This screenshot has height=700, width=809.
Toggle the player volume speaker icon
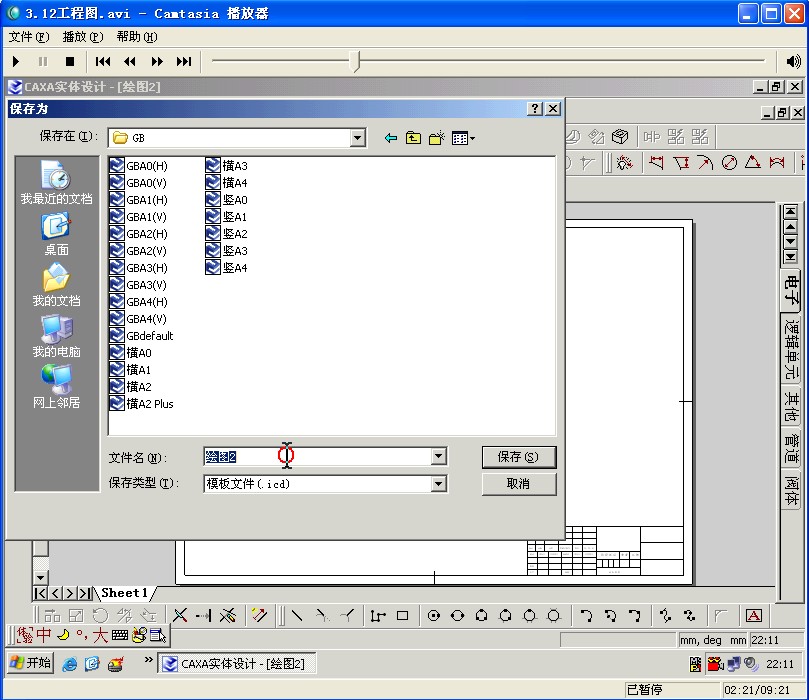click(x=793, y=62)
